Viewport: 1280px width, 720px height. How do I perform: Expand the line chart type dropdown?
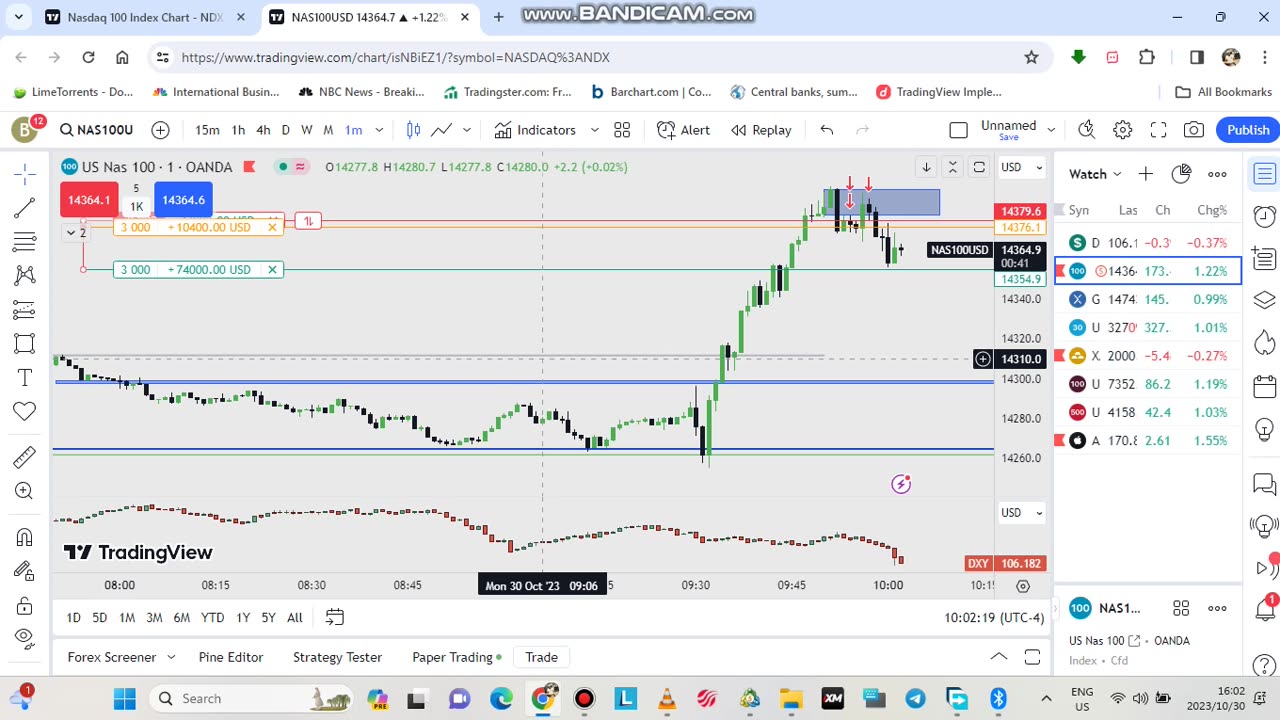tap(466, 130)
